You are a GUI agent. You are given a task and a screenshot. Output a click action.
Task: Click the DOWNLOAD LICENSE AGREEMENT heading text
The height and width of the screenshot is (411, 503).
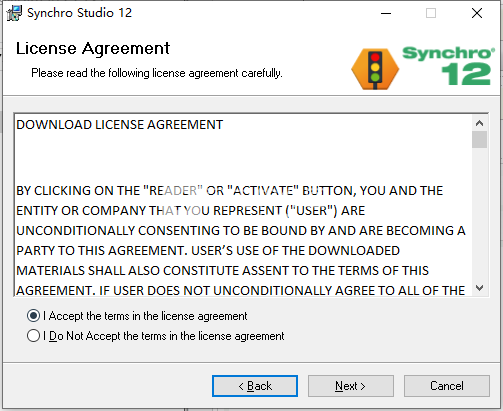(x=119, y=125)
